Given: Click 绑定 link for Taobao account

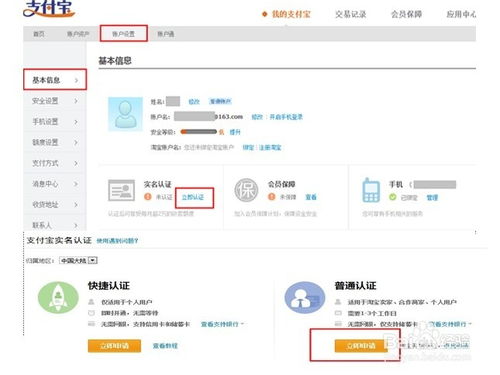Looking at the screenshot, I should pos(248,147).
